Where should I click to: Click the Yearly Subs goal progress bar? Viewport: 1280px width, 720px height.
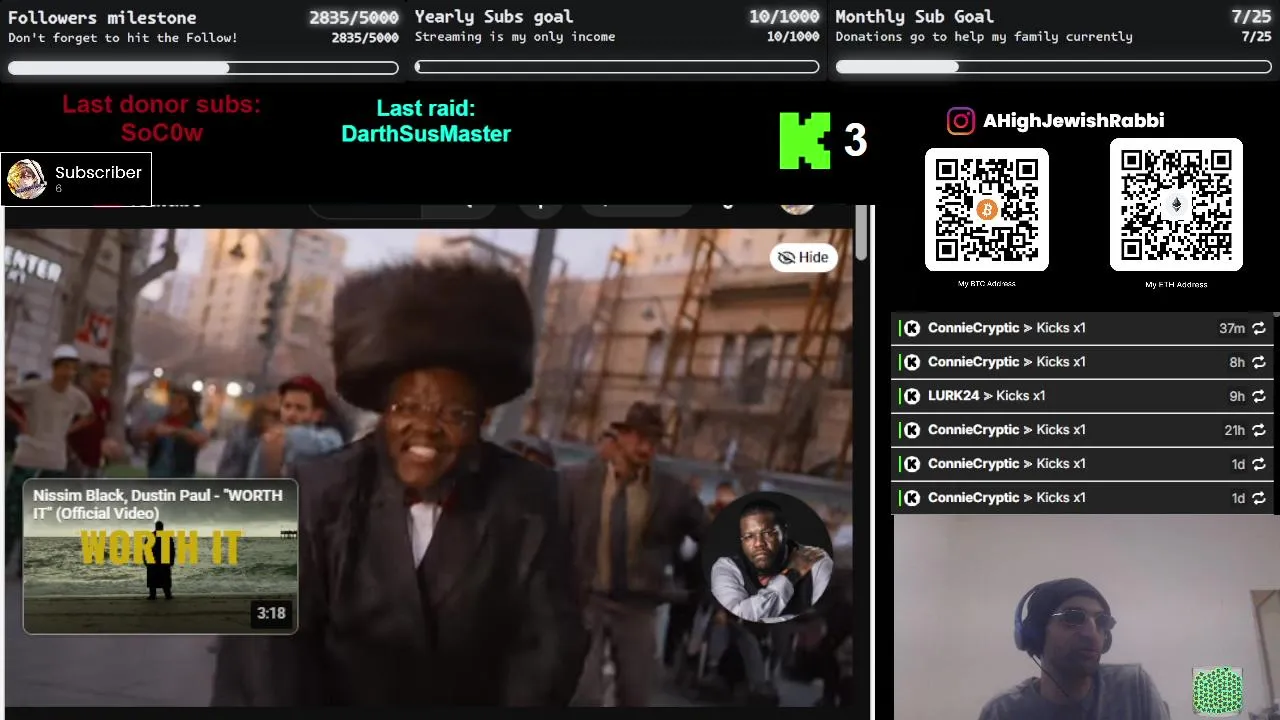[x=617, y=67]
